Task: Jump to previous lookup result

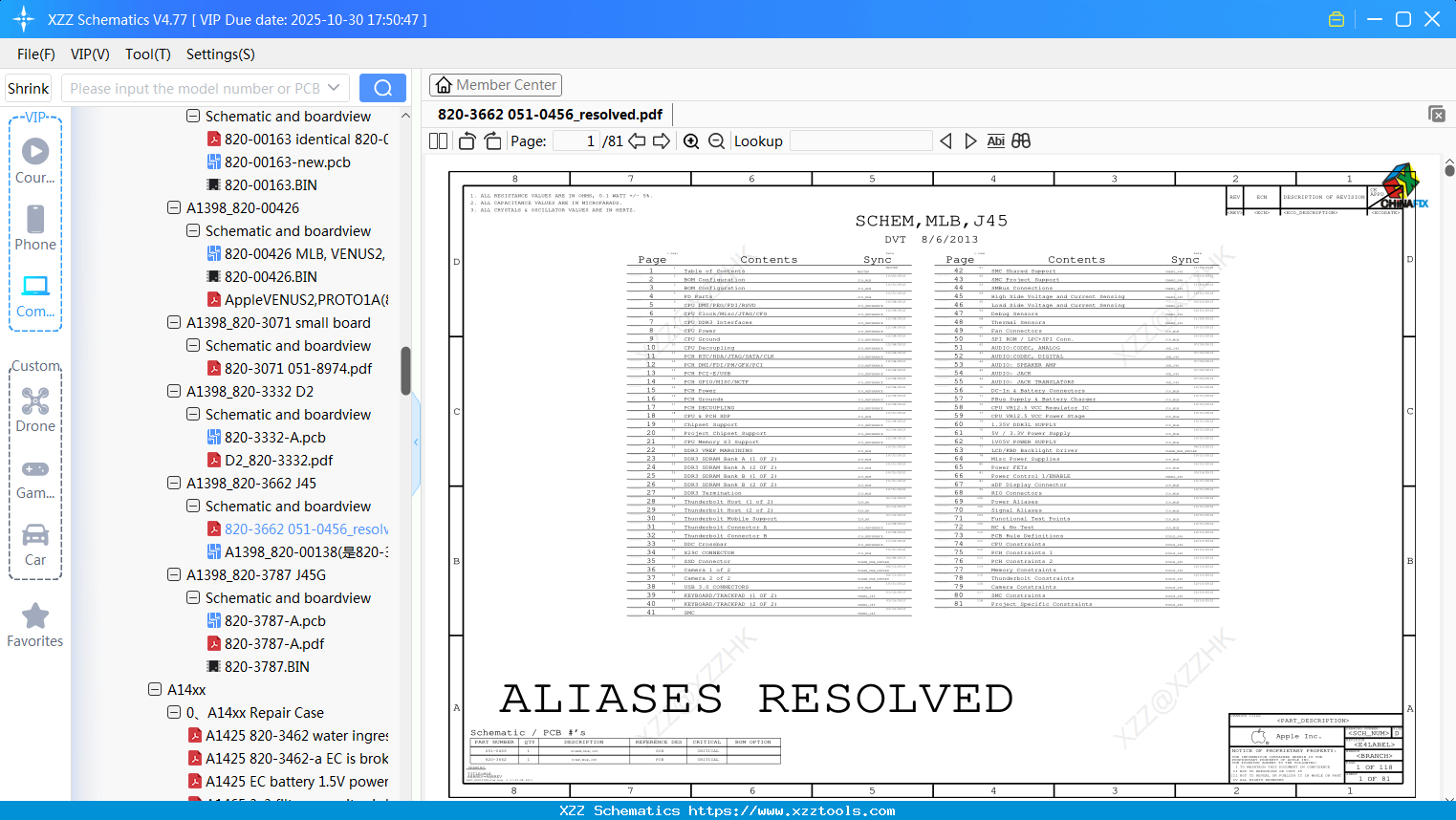Action: [x=945, y=141]
